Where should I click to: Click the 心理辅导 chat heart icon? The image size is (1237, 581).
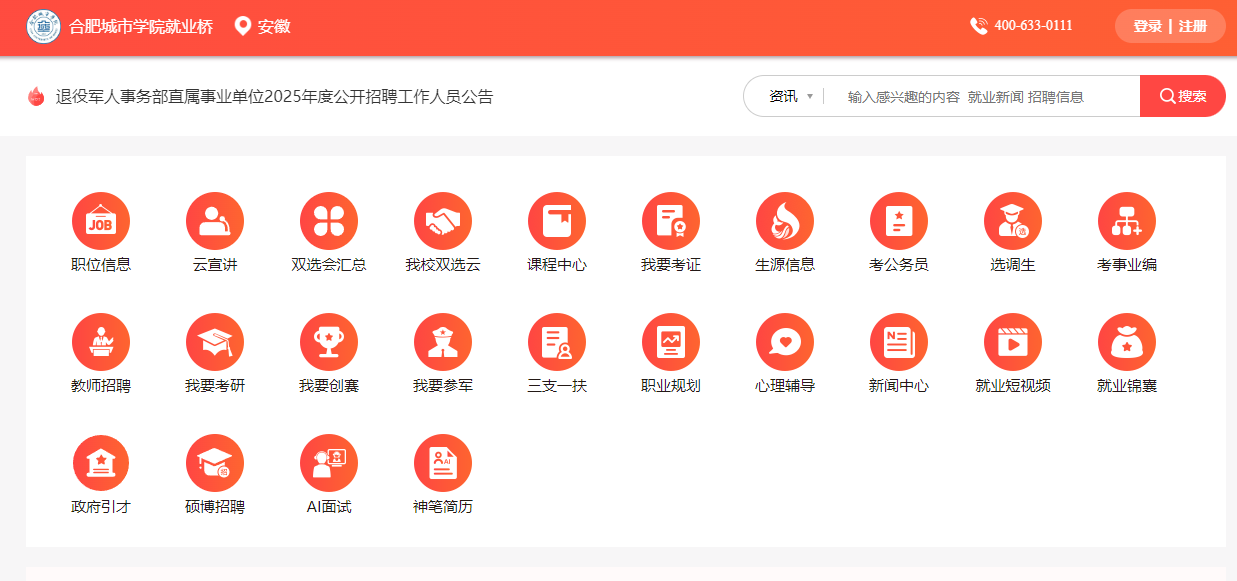tap(785, 342)
